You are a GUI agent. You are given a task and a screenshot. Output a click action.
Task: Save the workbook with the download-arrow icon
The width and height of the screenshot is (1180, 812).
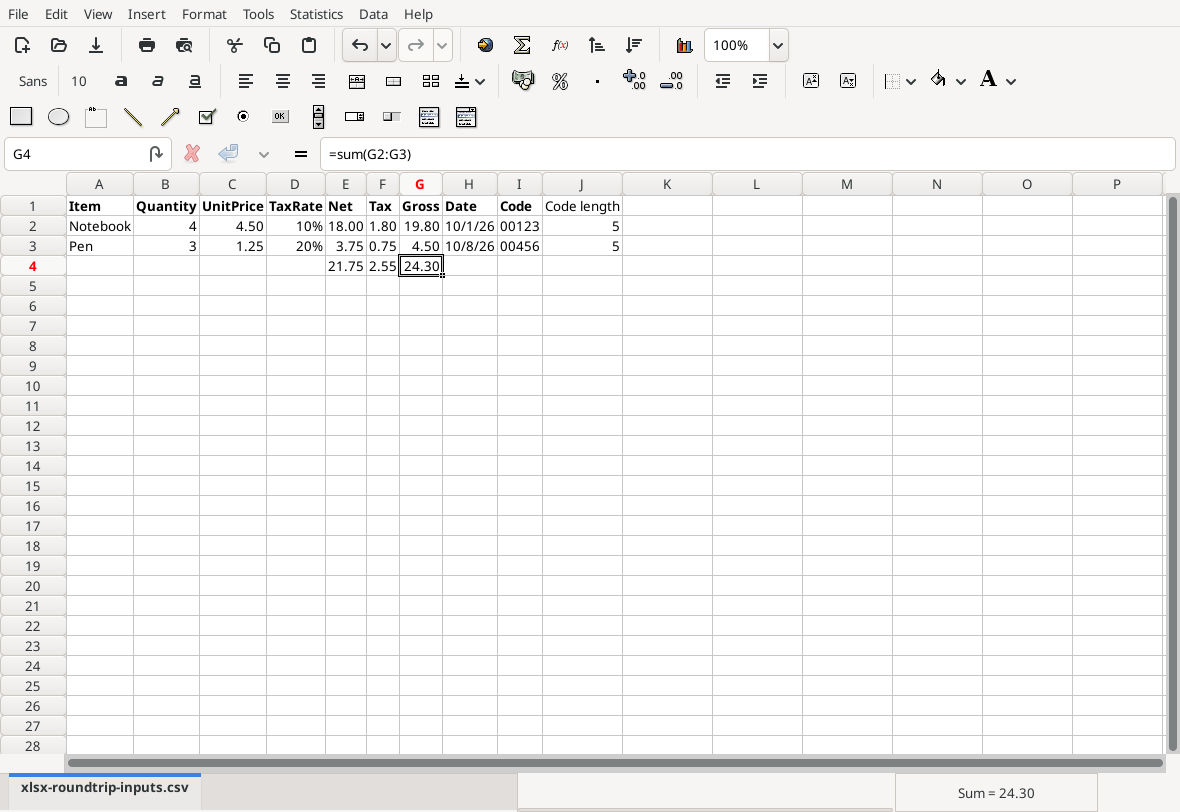pos(96,45)
